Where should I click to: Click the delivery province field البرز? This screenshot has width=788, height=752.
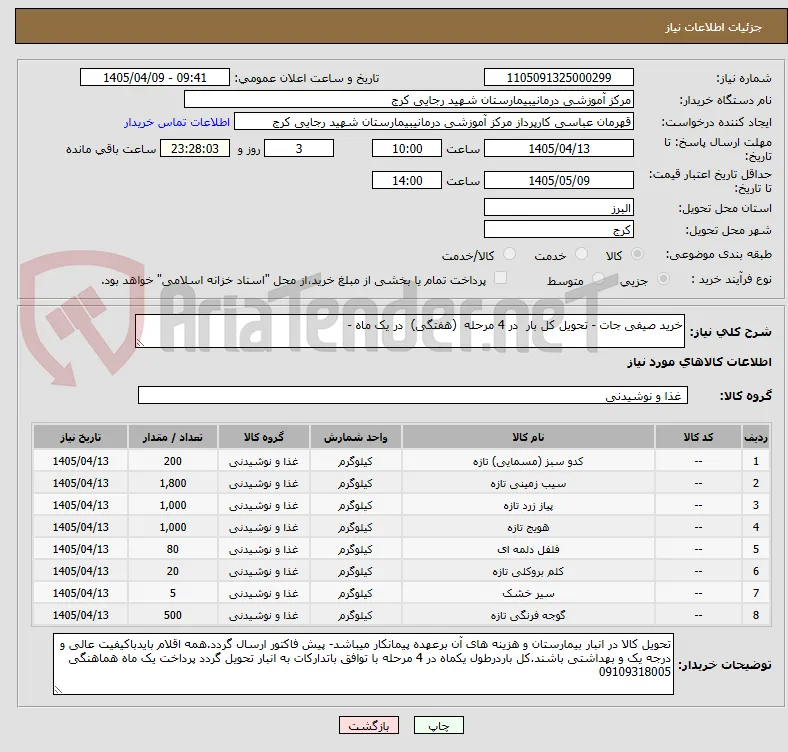click(x=558, y=207)
